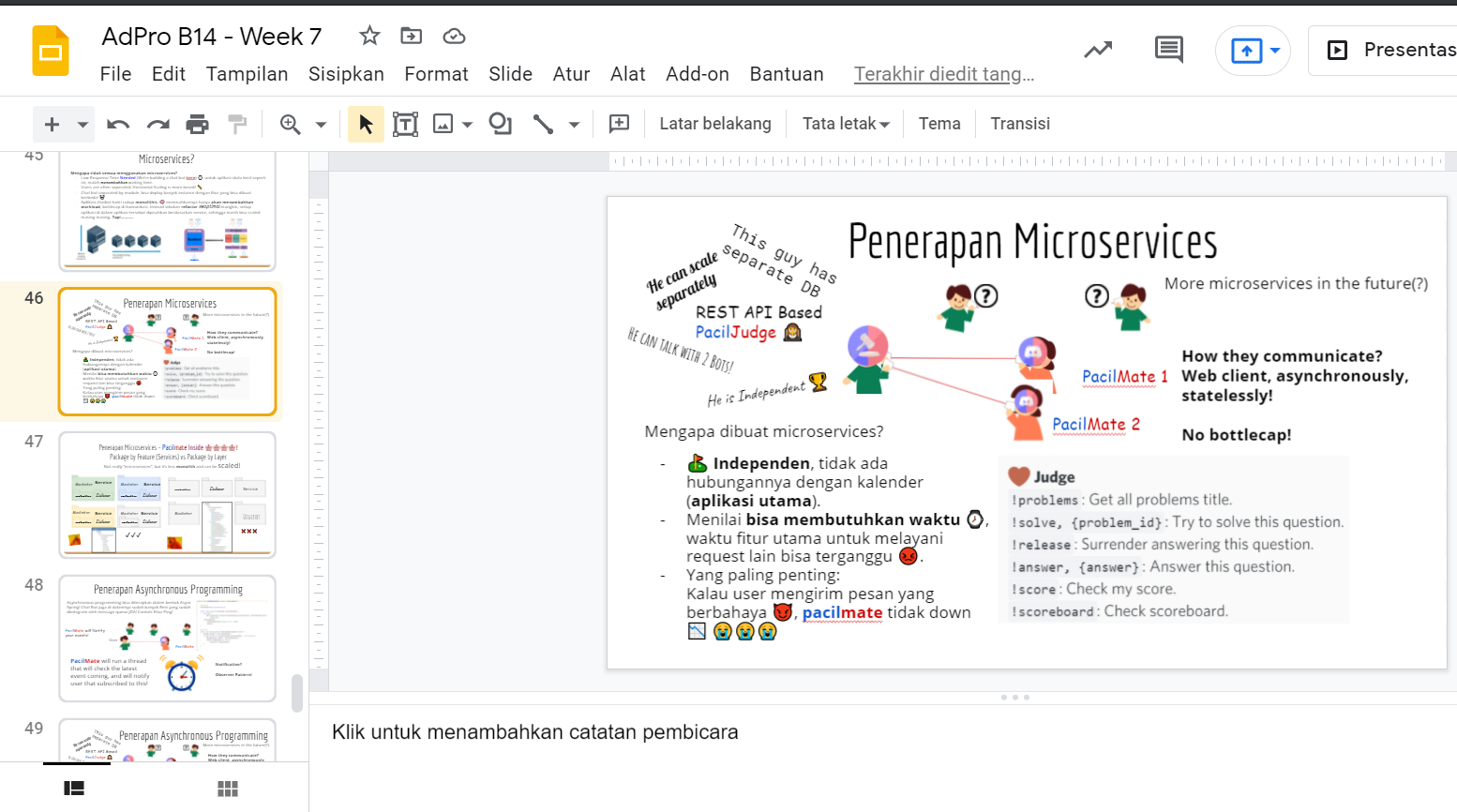The height and width of the screenshot is (812, 1457).
Task: Expand the Tata letak layout dropdown
Action: tap(846, 124)
